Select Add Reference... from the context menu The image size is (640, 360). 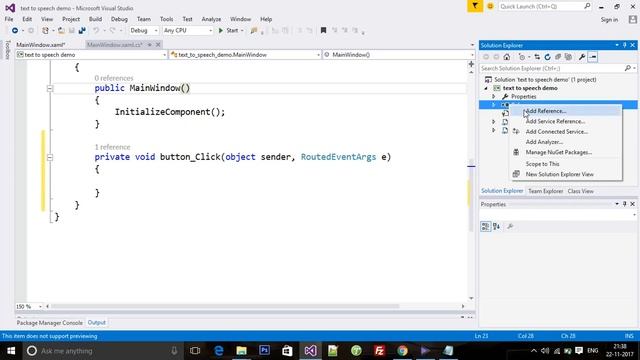click(566, 111)
